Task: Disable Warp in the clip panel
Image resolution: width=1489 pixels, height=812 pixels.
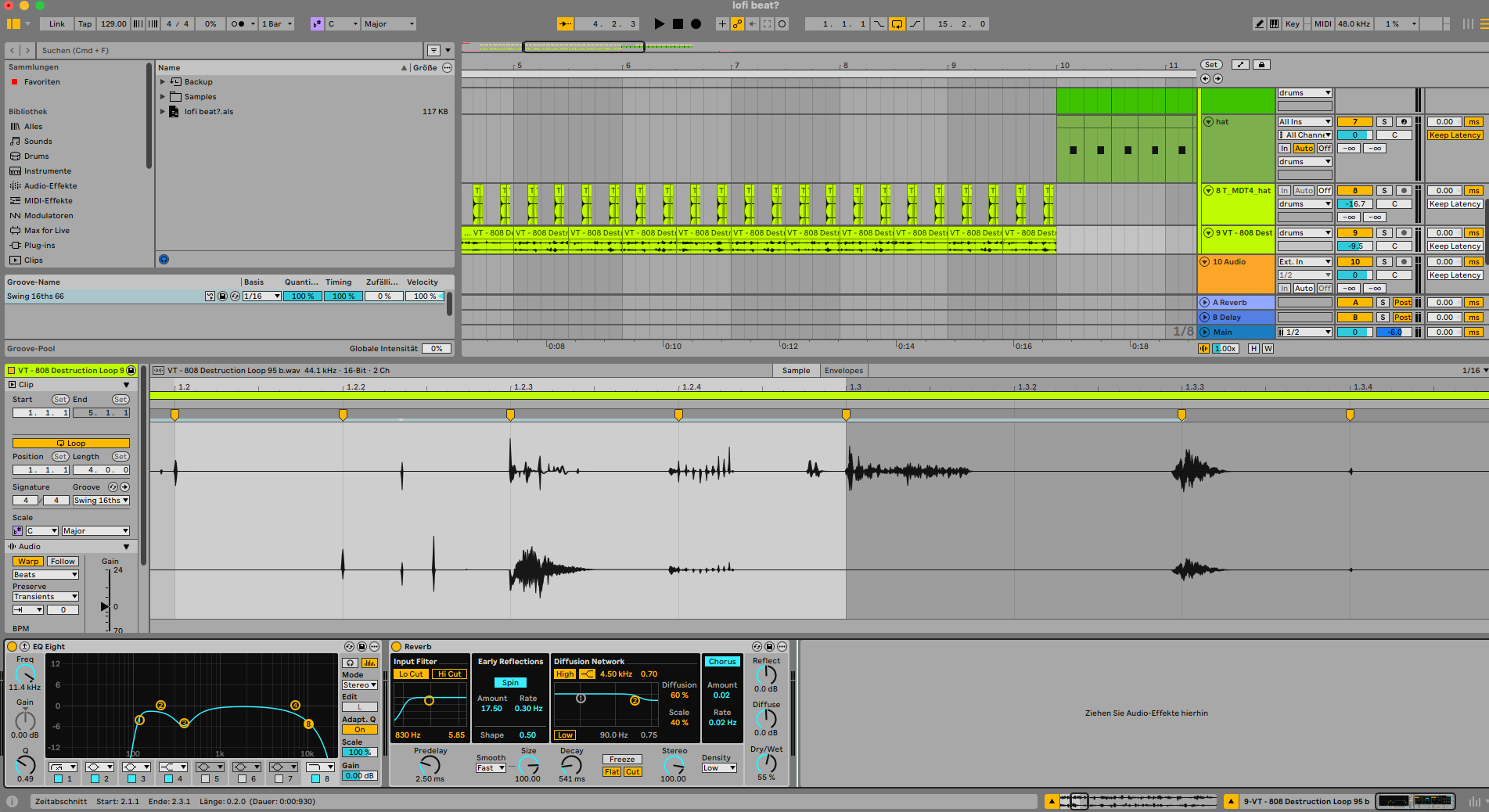Action: tap(27, 561)
